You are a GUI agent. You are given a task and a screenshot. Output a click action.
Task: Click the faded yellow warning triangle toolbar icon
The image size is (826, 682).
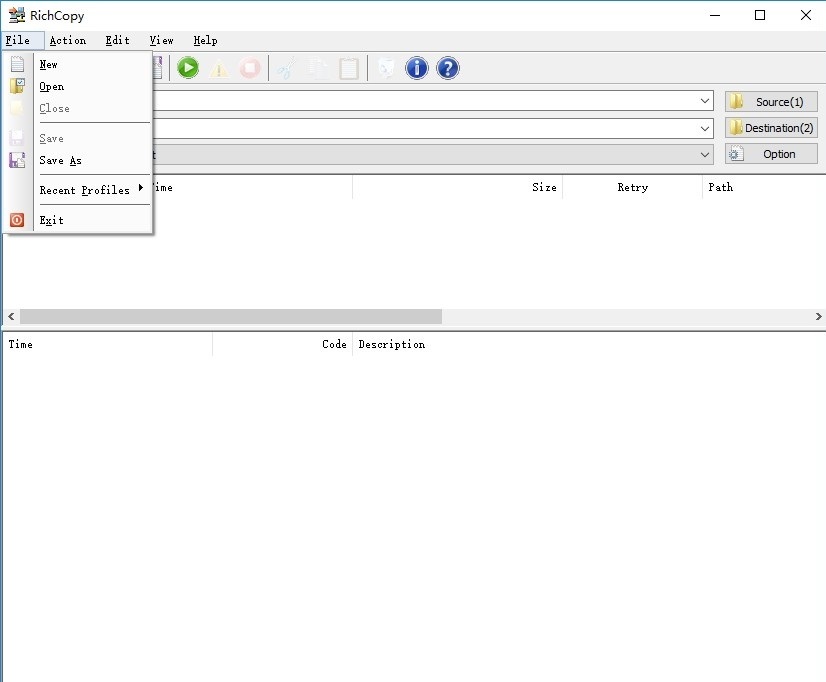coord(219,68)
